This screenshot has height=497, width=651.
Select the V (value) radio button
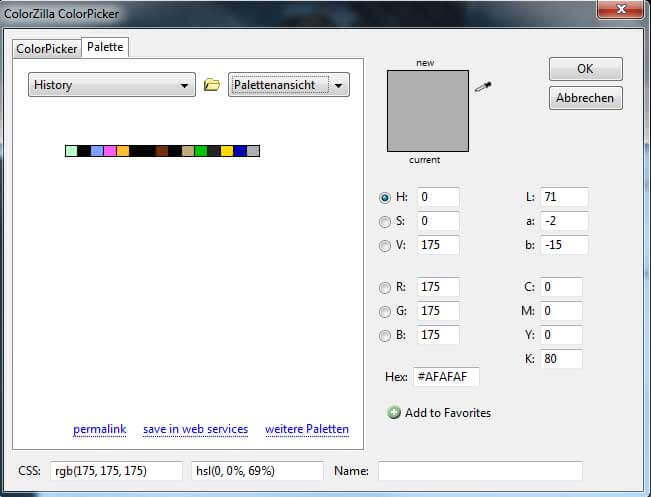(x=385, y=246)
